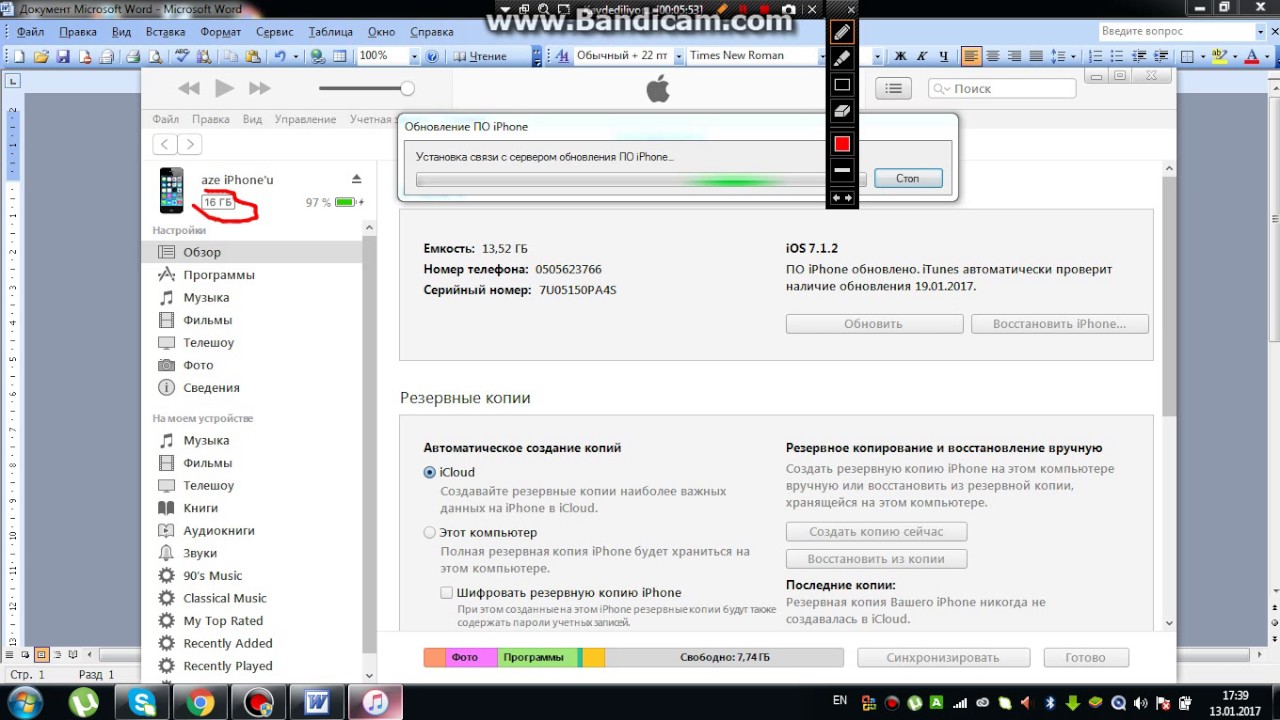Select 'Обзор' in iTunes sidebar
The height and width of the screenshot is (720, 1280).
click(254, 252)
